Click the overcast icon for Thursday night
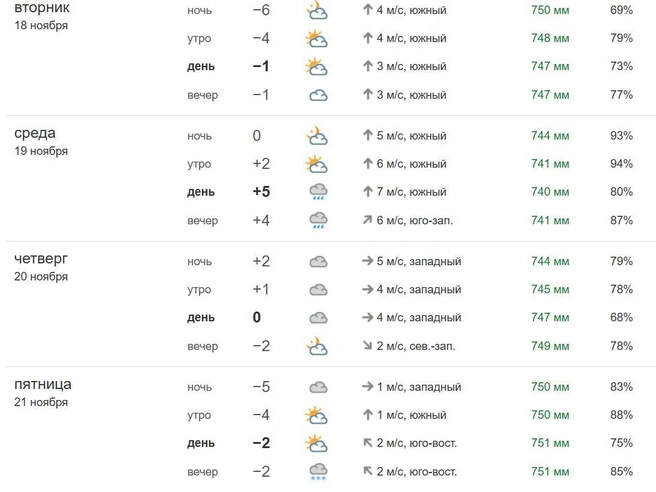 click(x=318, y=262)
